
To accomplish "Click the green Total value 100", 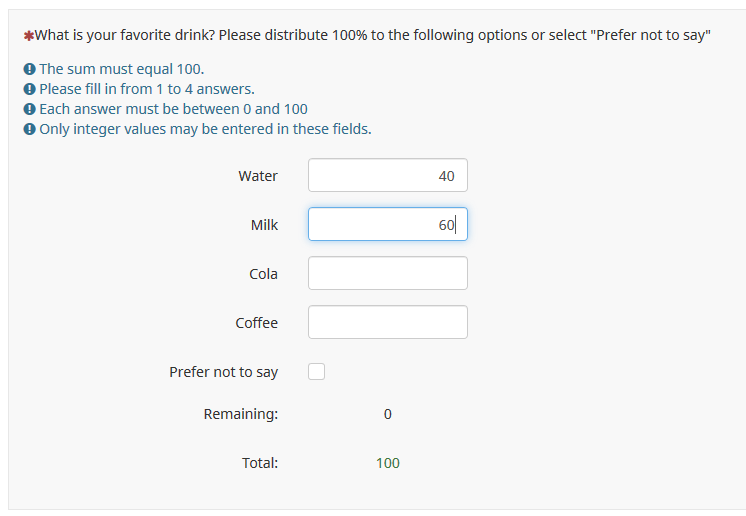I will [x=387, y=463].
